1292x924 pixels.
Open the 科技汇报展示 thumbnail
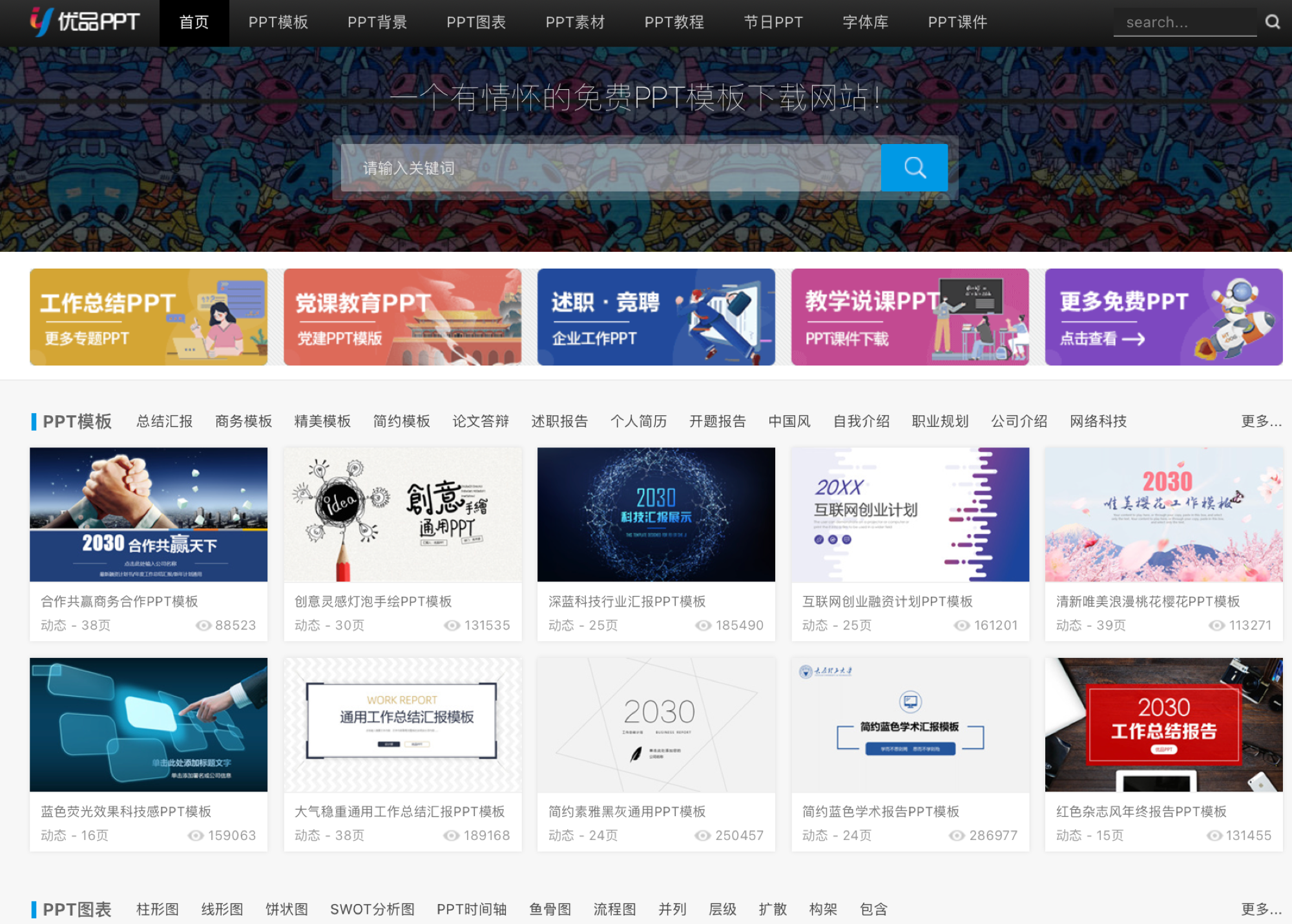pyautogui.click(x=656, y=515)
